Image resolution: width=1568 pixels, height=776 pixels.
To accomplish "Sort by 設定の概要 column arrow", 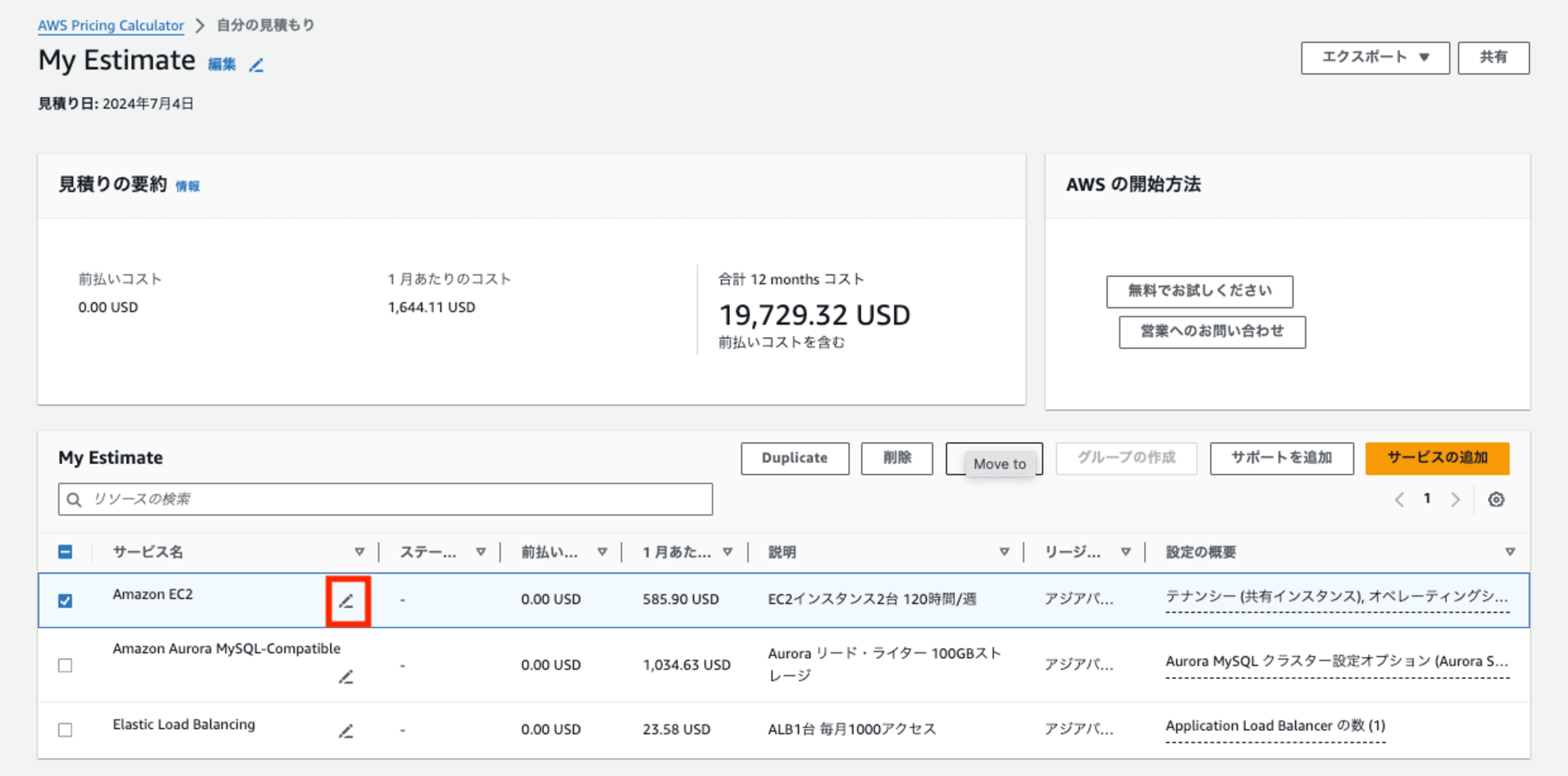I will (x=1510, y=552).
